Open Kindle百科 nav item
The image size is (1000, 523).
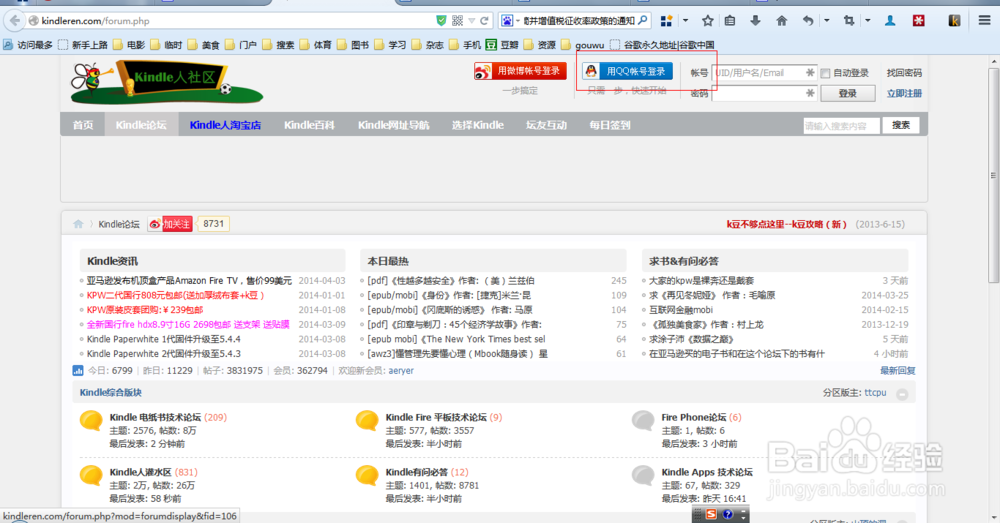pyautogui.click(x=309, y=125)
